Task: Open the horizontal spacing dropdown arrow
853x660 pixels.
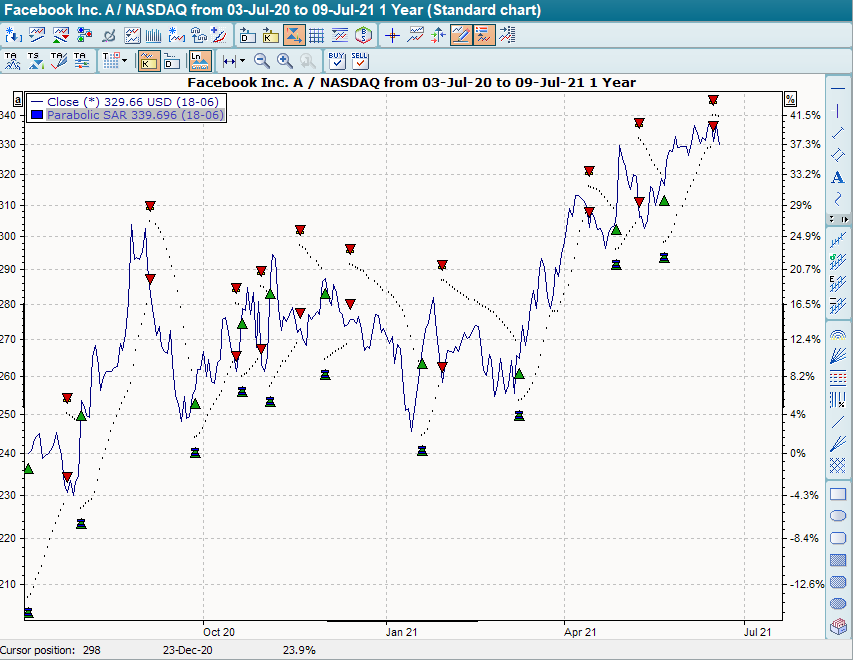Action: point(241,61)
